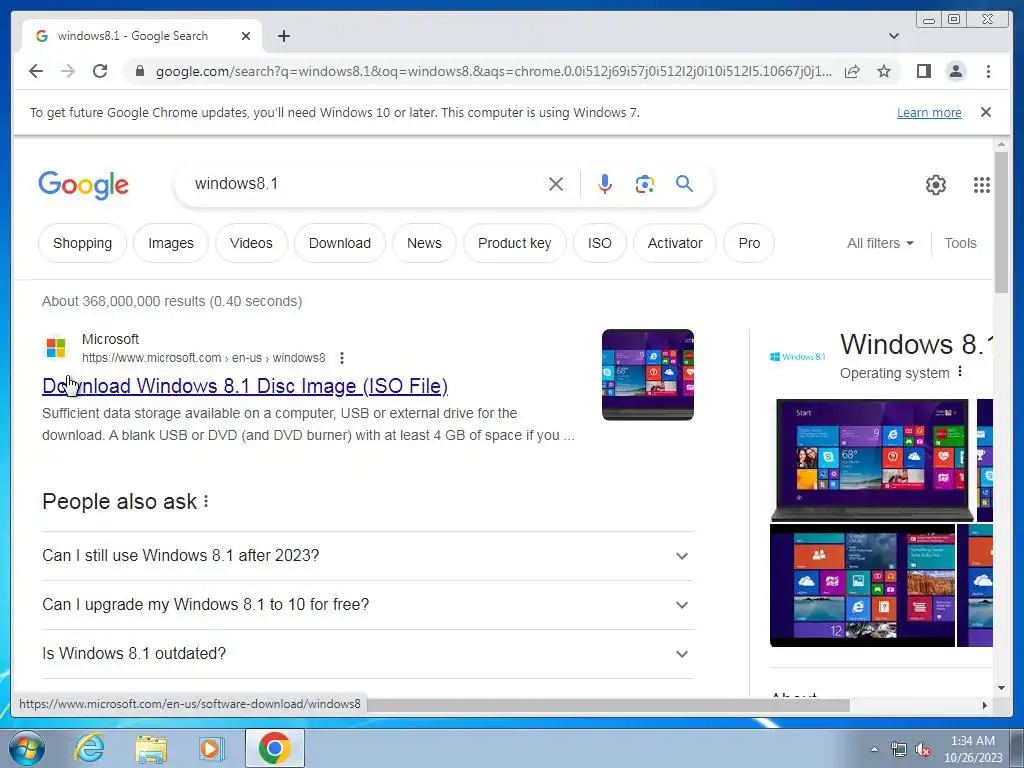
Task: Close the windows8.1 Google Search tab
Action: (246, 36)
